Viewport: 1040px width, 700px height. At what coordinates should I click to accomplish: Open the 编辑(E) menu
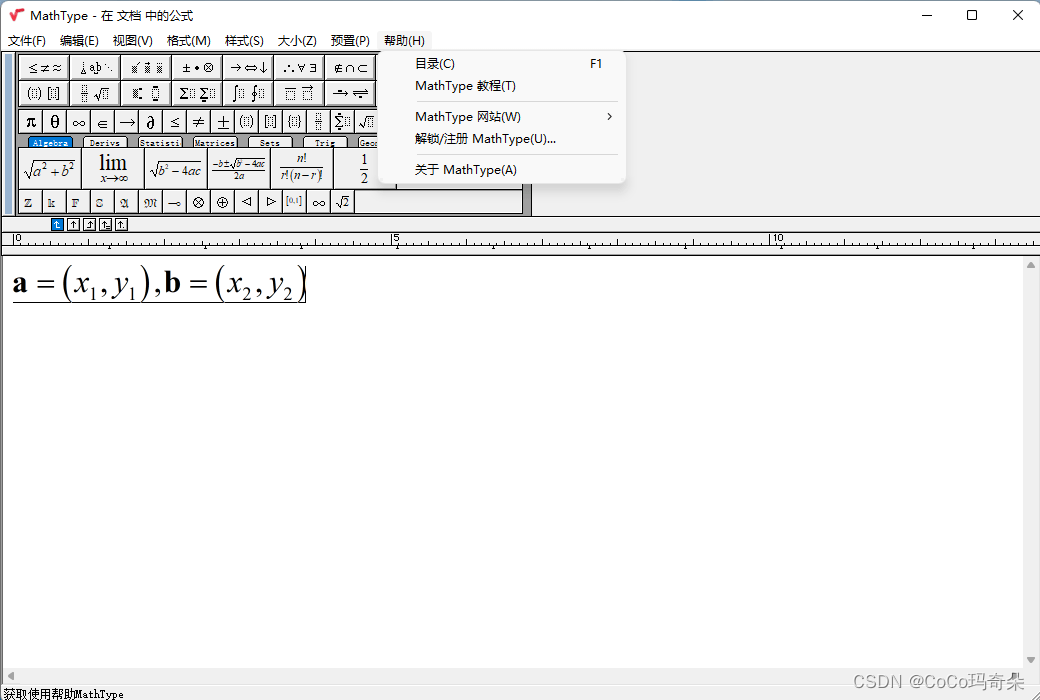79,40
